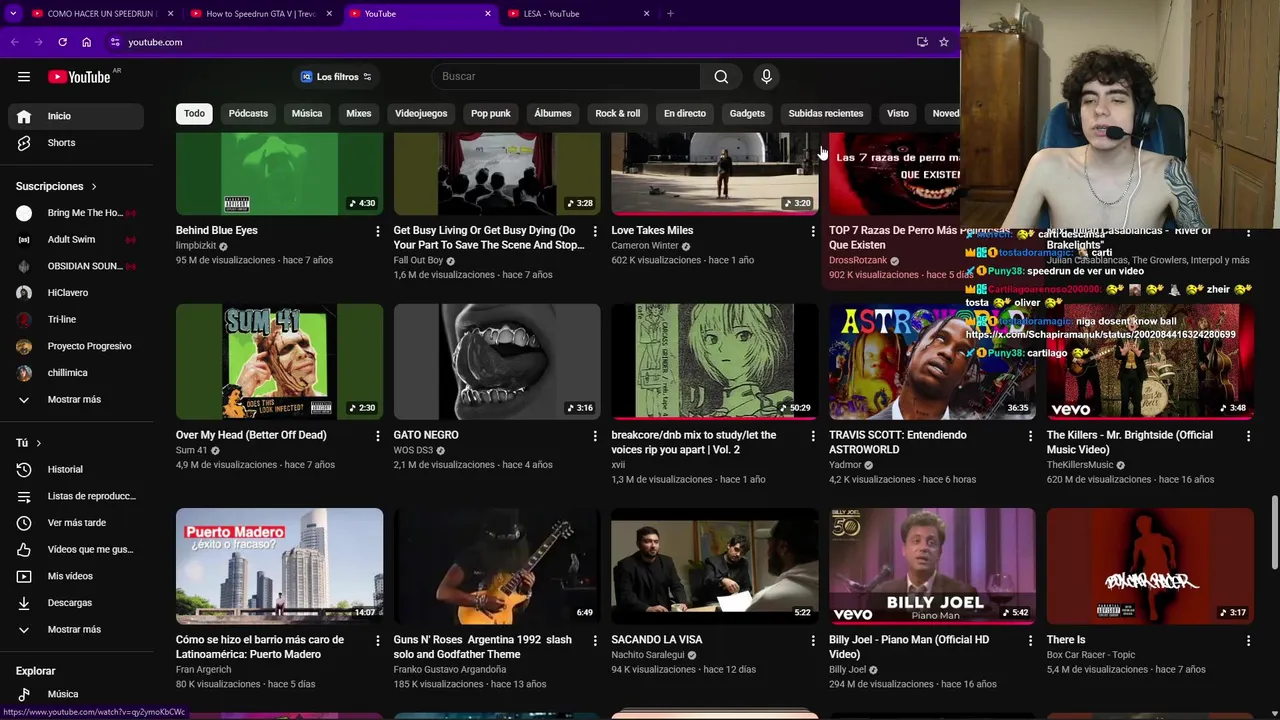Screen dimensions: 1280x720
Task: Open options for Mr. Brightside video
Action: (x=1248, y=436)
